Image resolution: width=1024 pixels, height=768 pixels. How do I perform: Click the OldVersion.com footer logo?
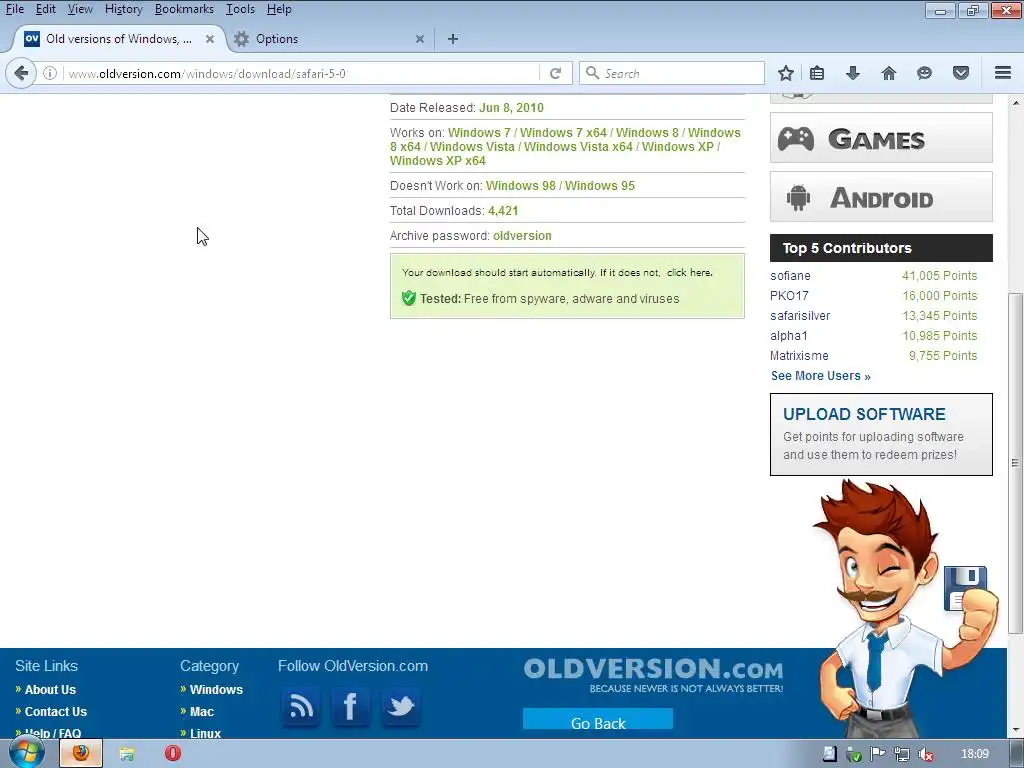click(x=653, y=675)
